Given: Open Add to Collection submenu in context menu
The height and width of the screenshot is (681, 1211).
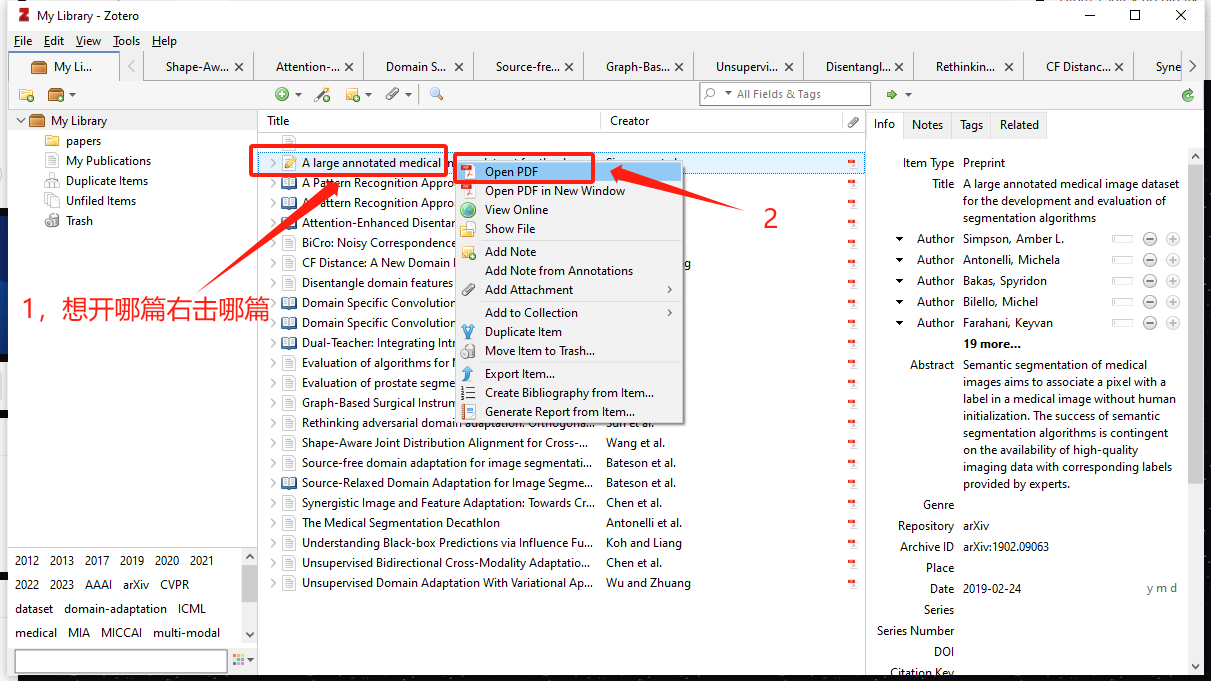Looking at the screenshot, I should click(x=568, y=313).
